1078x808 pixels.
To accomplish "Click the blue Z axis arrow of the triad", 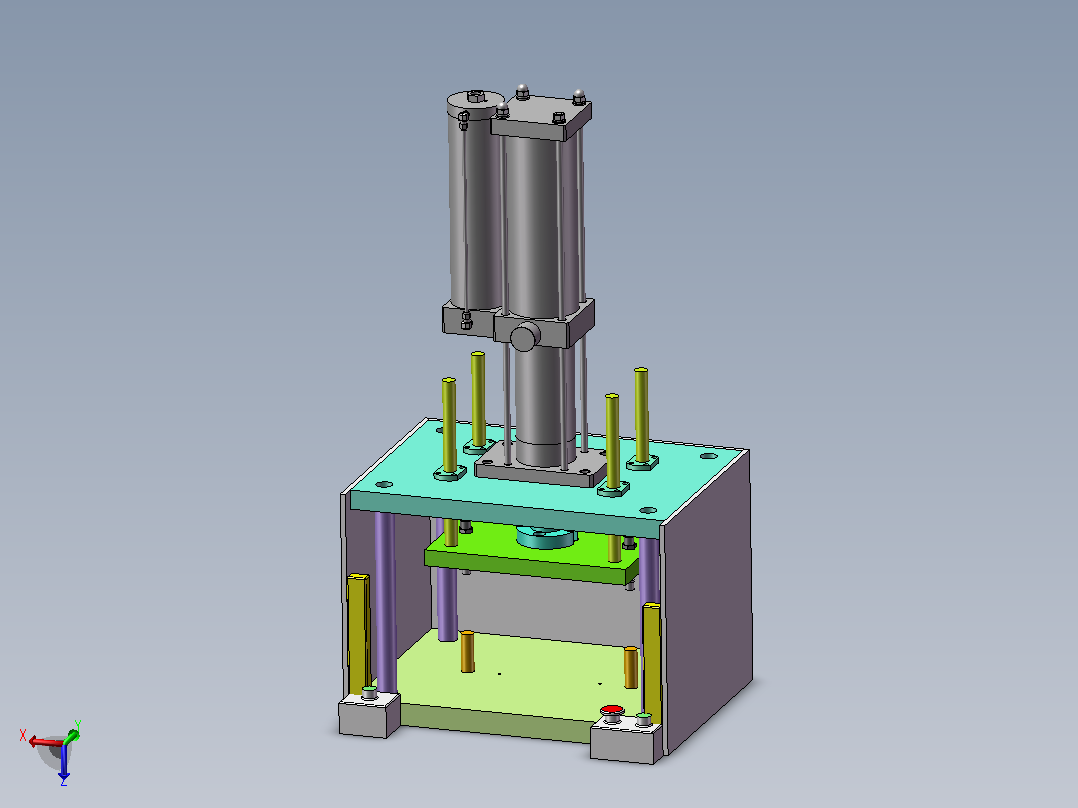I will (64, 762).
